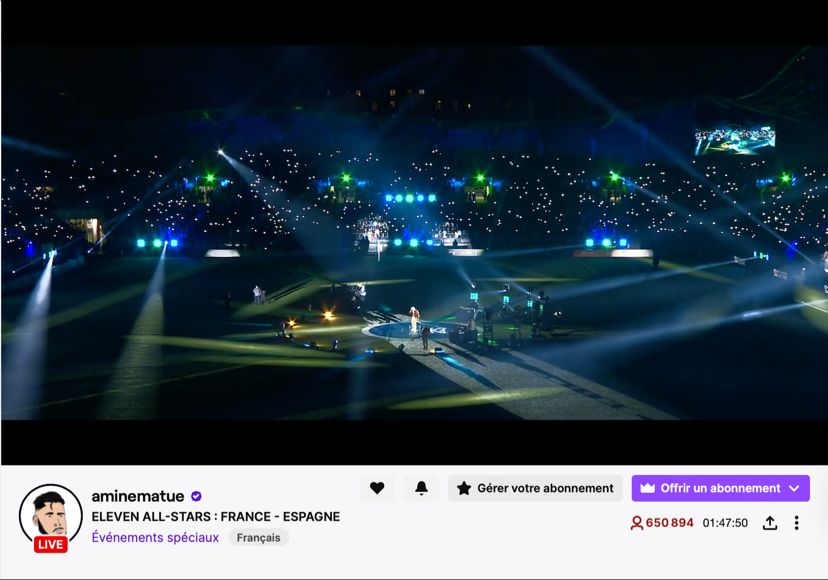This screenshot has height=580, width=828.
Task: Click the share upload icon
Action: pyautogui.click(x=770, y=523)
